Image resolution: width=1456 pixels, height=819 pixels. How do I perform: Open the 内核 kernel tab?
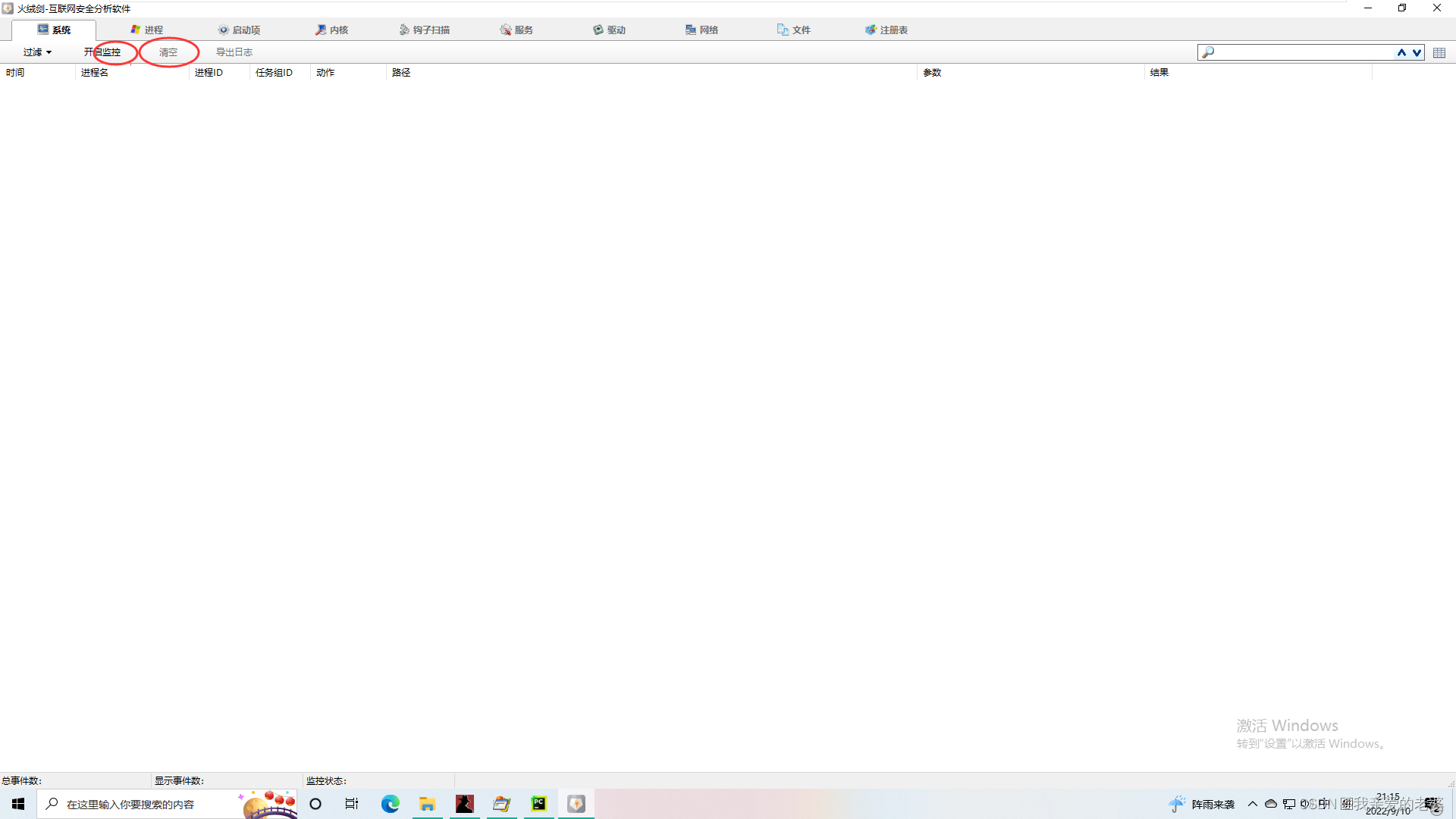point(331,30)
